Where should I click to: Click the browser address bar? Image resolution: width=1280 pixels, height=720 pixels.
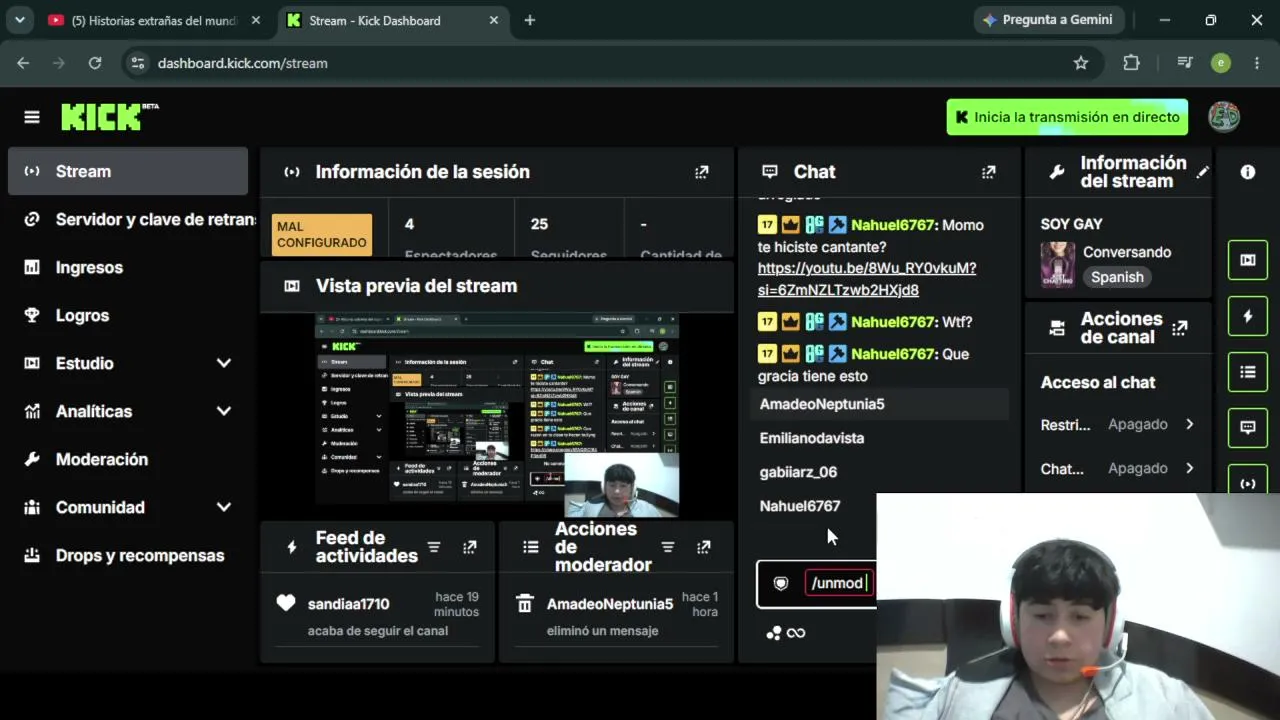[600, 63]
